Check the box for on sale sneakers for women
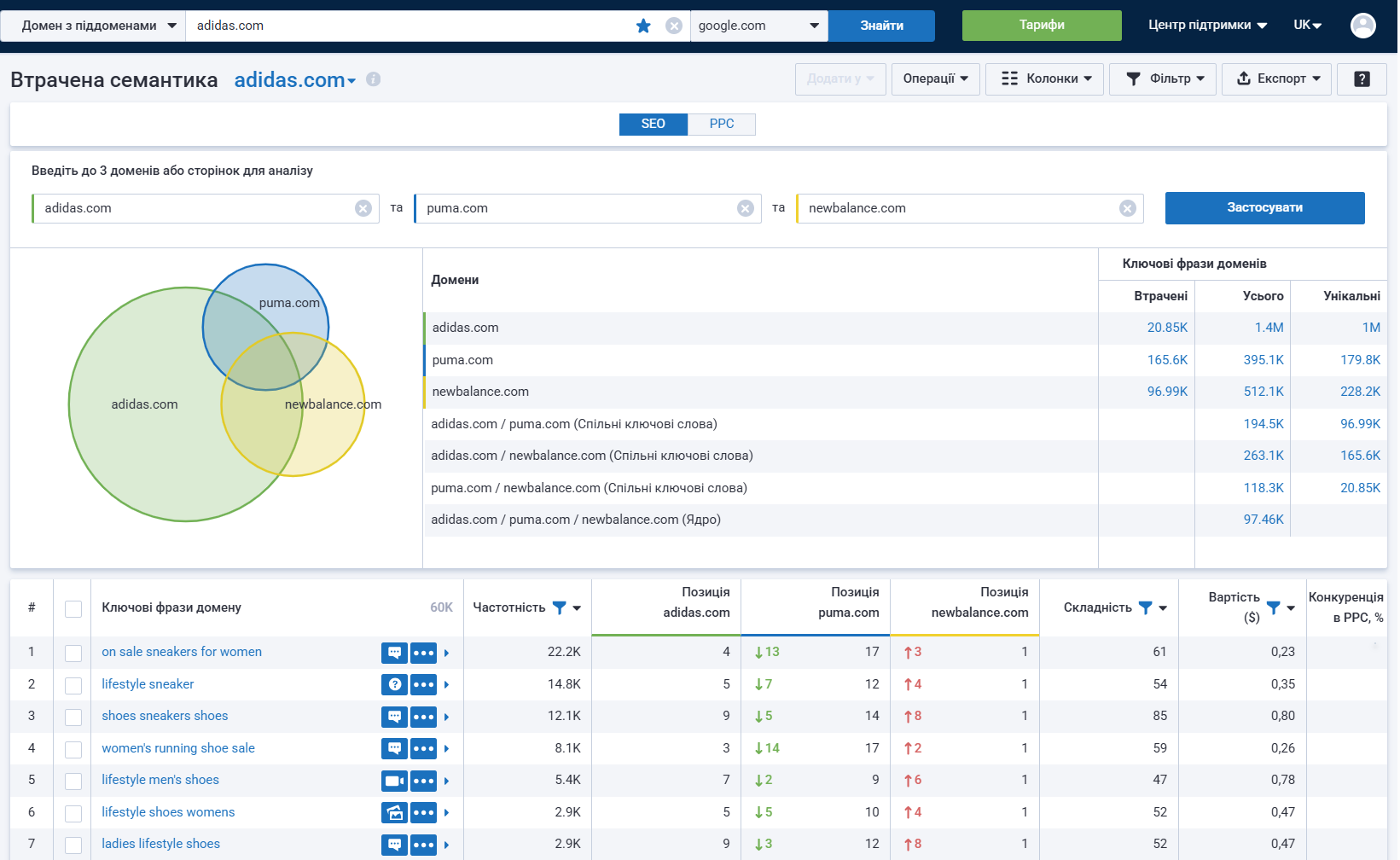1400x860 pixels. point(73,653)
